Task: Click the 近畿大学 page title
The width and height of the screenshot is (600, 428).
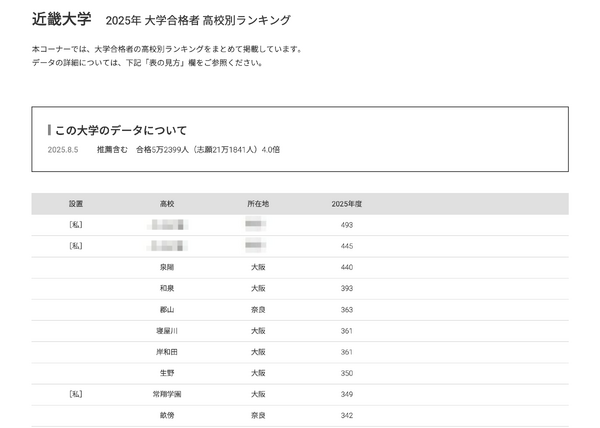Action: pyautogui.click(x=61, y=19)
